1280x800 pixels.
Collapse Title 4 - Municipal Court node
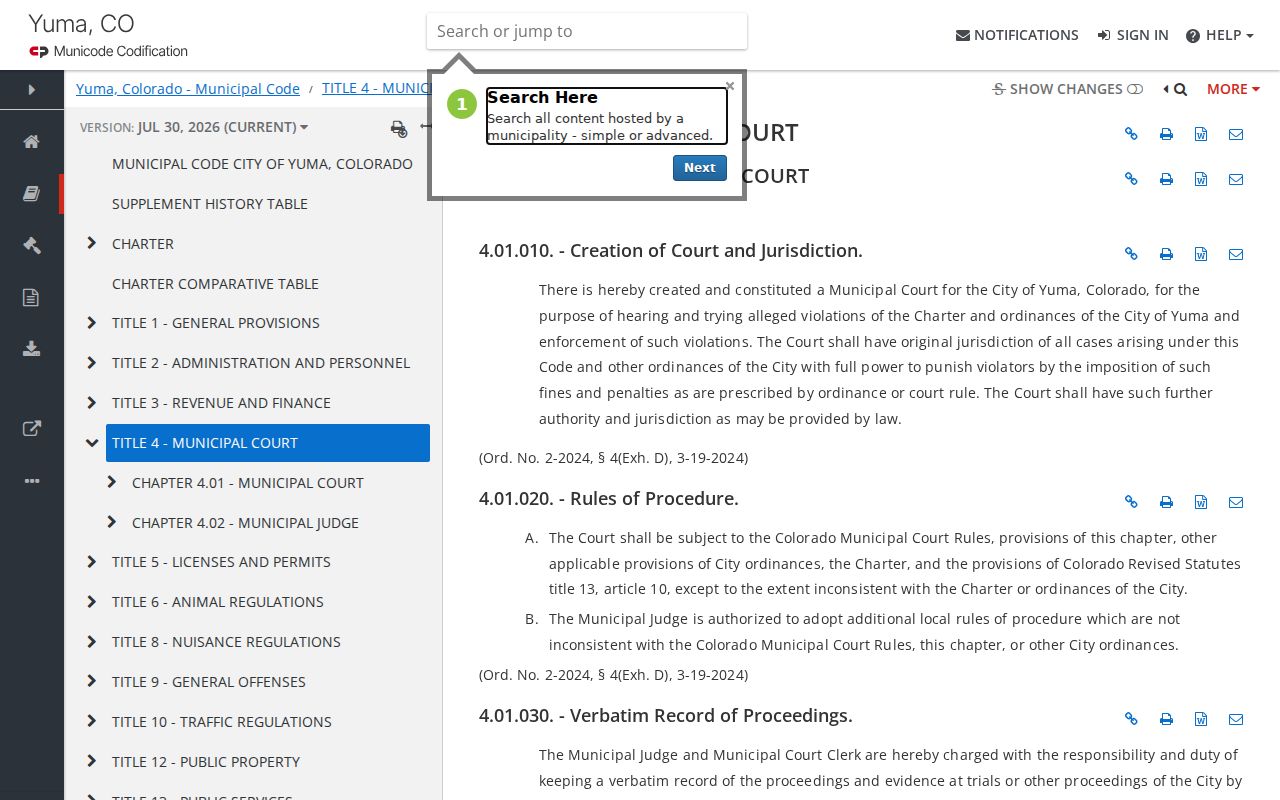pos(92,442)
